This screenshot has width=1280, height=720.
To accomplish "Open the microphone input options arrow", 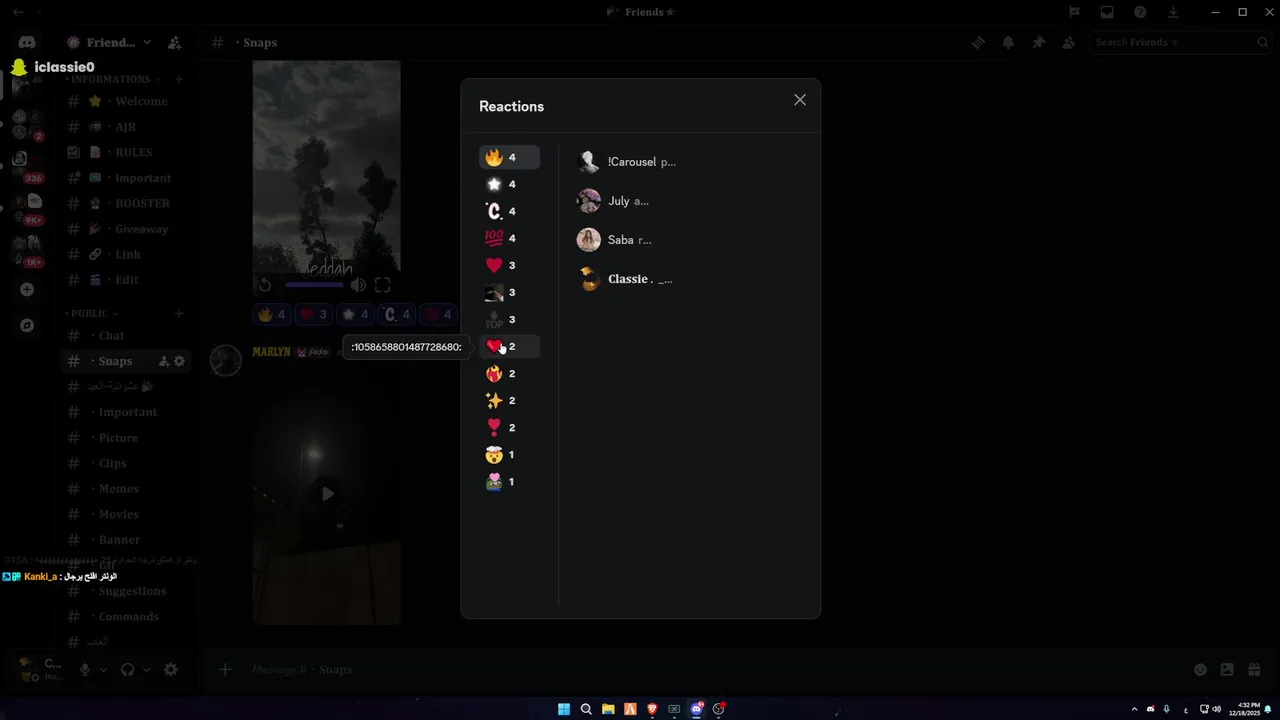I will click(104, 670).
